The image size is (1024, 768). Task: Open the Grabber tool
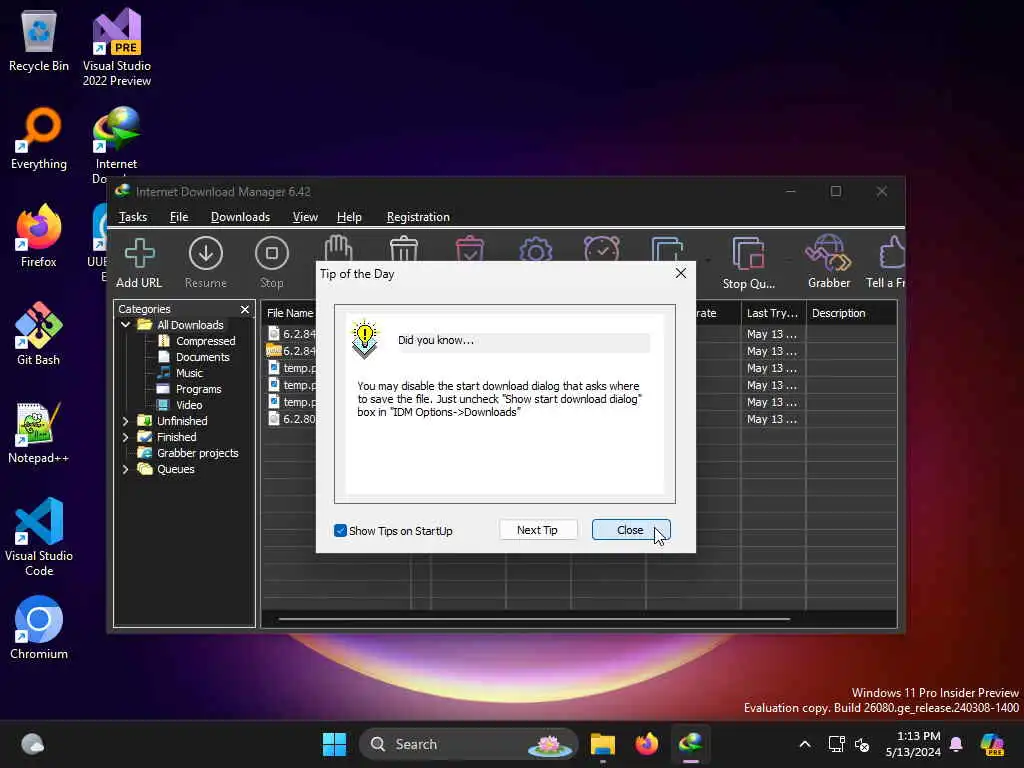point(829,263)
